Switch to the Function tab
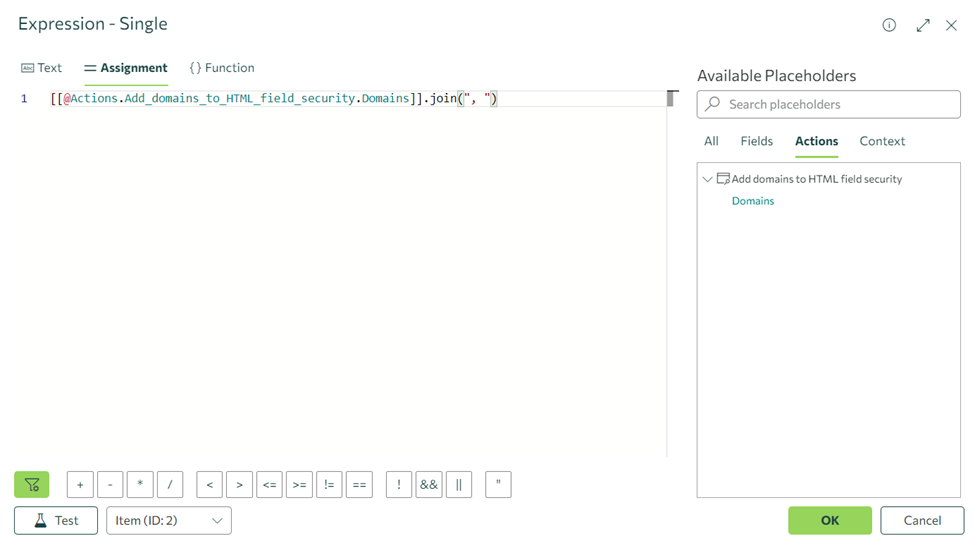This screenshot has height=548, width=975. (222, 68)
